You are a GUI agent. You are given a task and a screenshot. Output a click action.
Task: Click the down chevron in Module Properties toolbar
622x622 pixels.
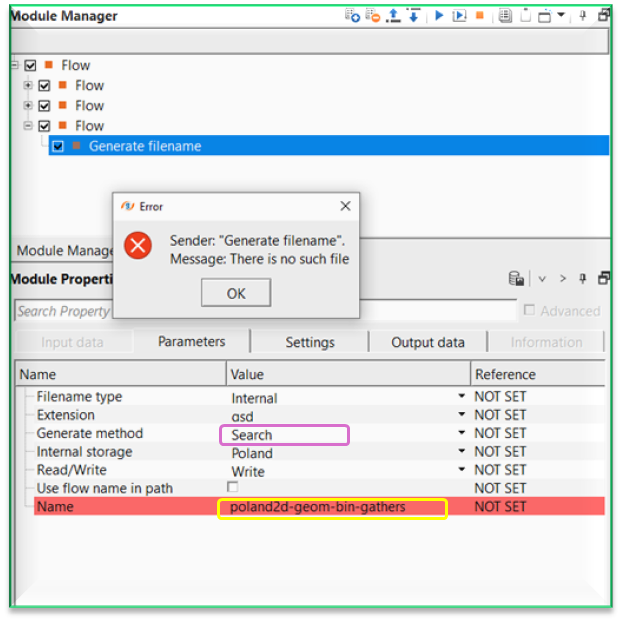point(542,279)
